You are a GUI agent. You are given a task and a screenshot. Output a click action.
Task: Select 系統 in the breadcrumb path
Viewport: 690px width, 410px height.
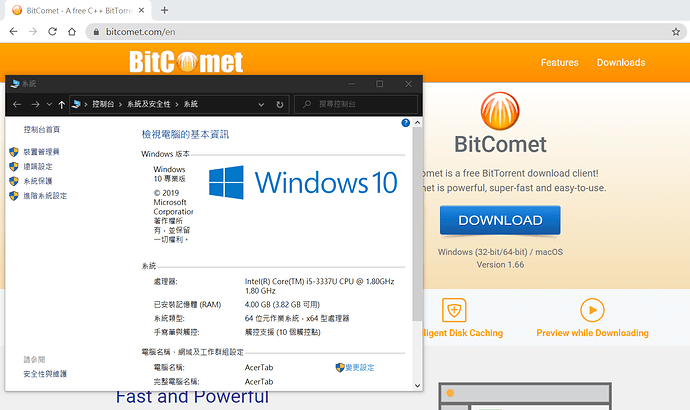191,104
